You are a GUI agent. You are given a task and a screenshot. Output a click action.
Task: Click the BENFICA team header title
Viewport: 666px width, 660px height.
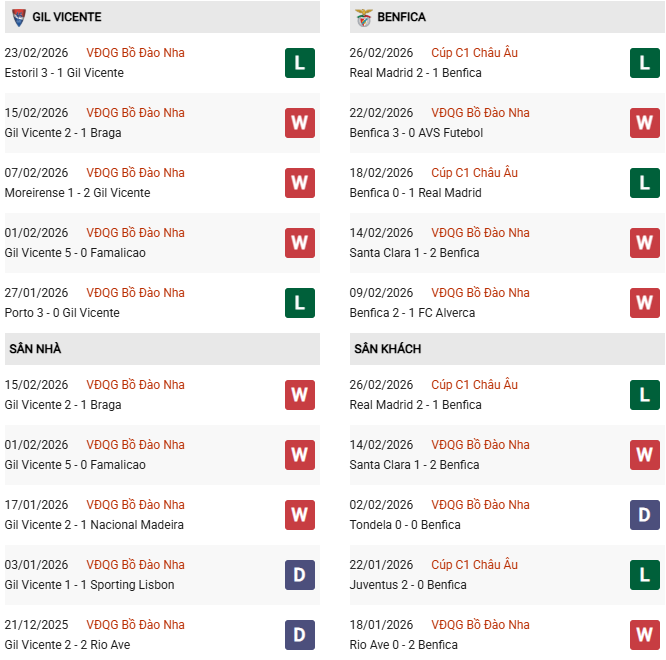[x=401, y=17]
